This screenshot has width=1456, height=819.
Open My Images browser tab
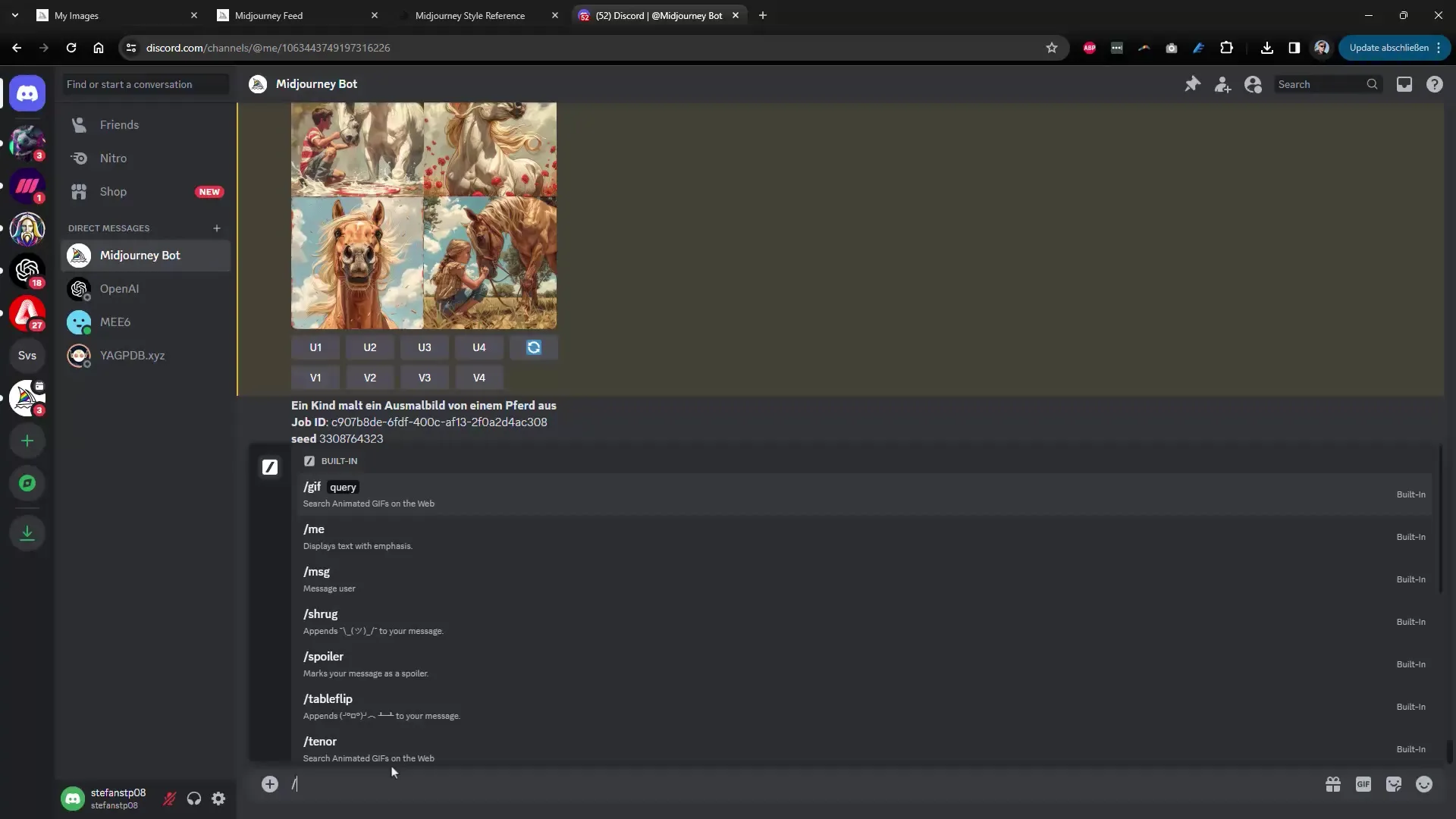[76, 15]
